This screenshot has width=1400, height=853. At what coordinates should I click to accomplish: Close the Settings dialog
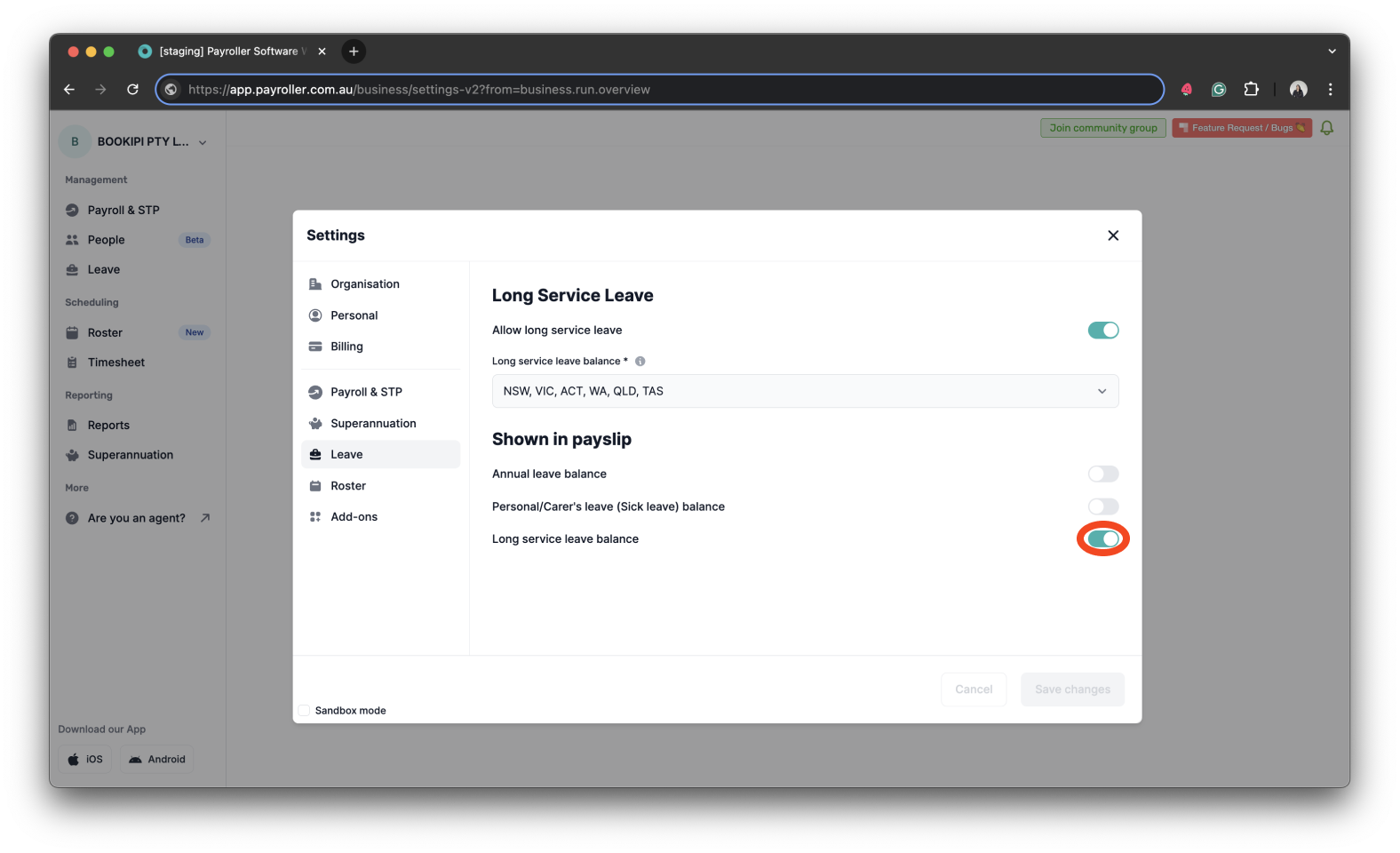[x=1113, y=235]
